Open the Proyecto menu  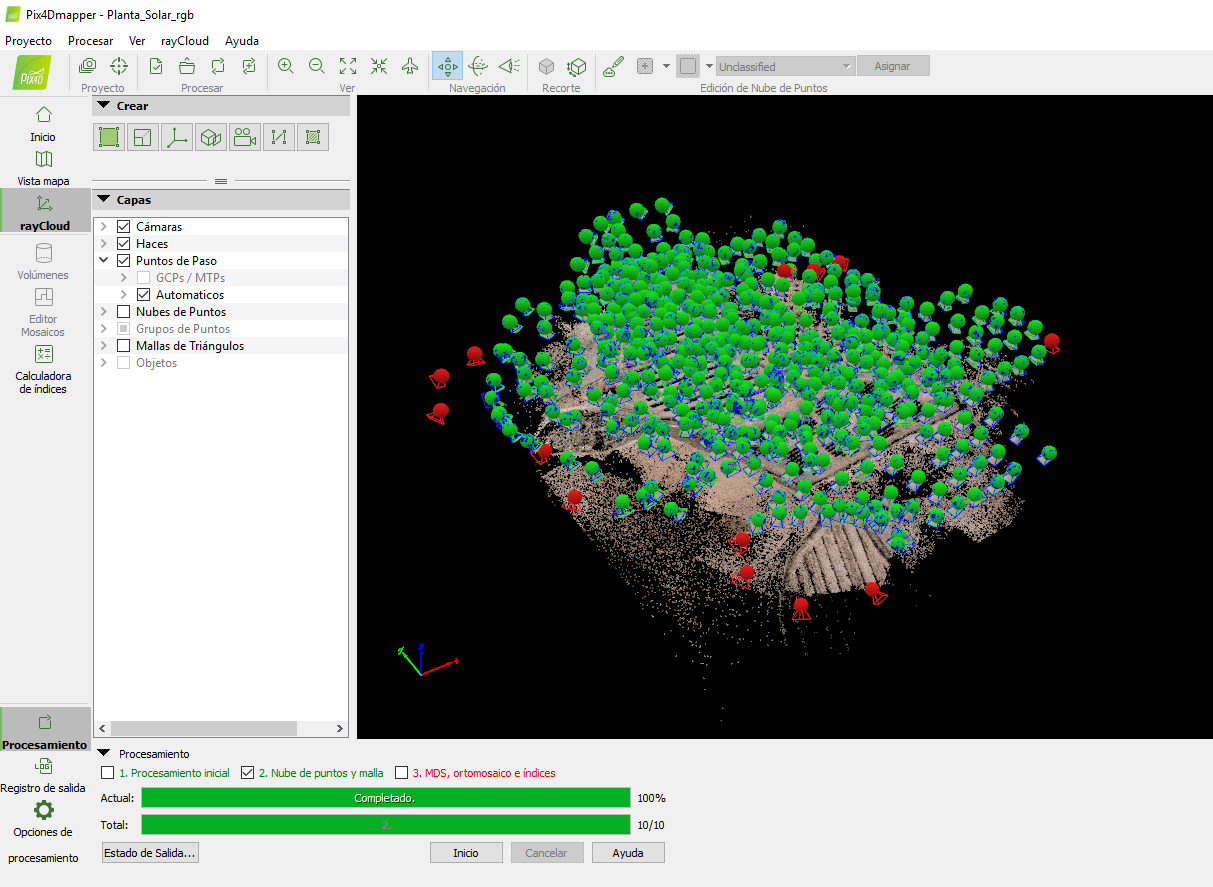[x=29, y=41]
